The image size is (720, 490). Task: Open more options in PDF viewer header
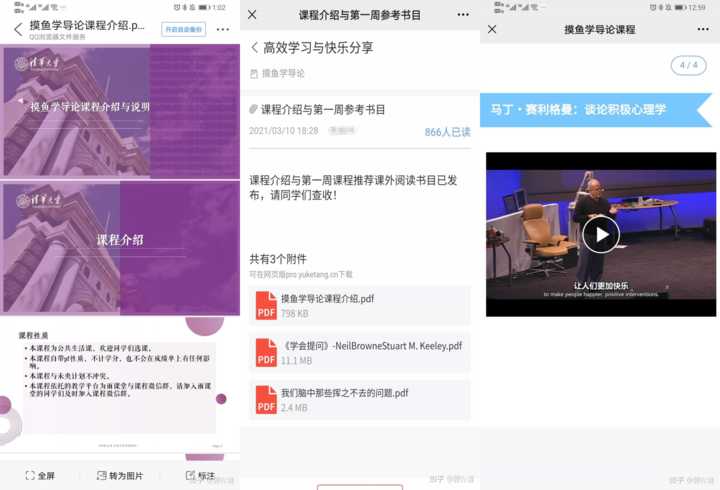pyautogui.click(x=223, y=29)
